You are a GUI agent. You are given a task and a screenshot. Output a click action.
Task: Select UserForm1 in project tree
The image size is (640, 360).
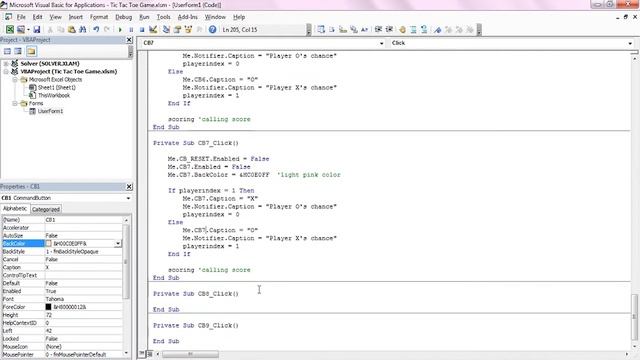pos(50,111)
